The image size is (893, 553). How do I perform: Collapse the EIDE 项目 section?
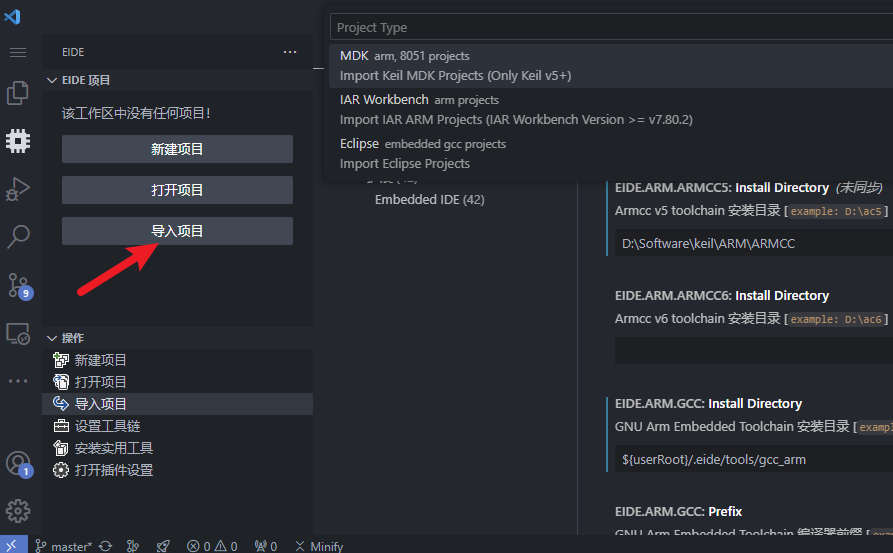click(53, 80)
